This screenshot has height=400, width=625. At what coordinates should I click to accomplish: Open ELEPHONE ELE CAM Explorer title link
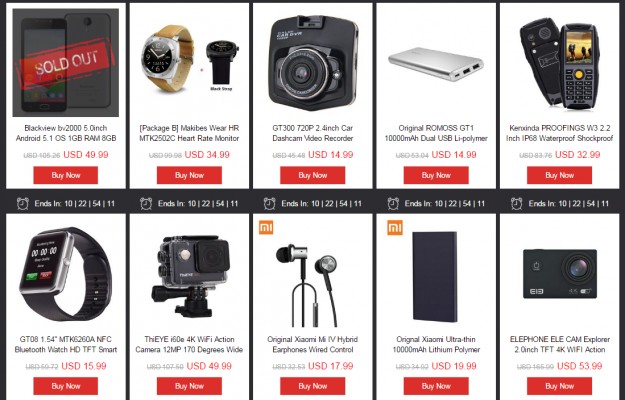coord(560,344)
